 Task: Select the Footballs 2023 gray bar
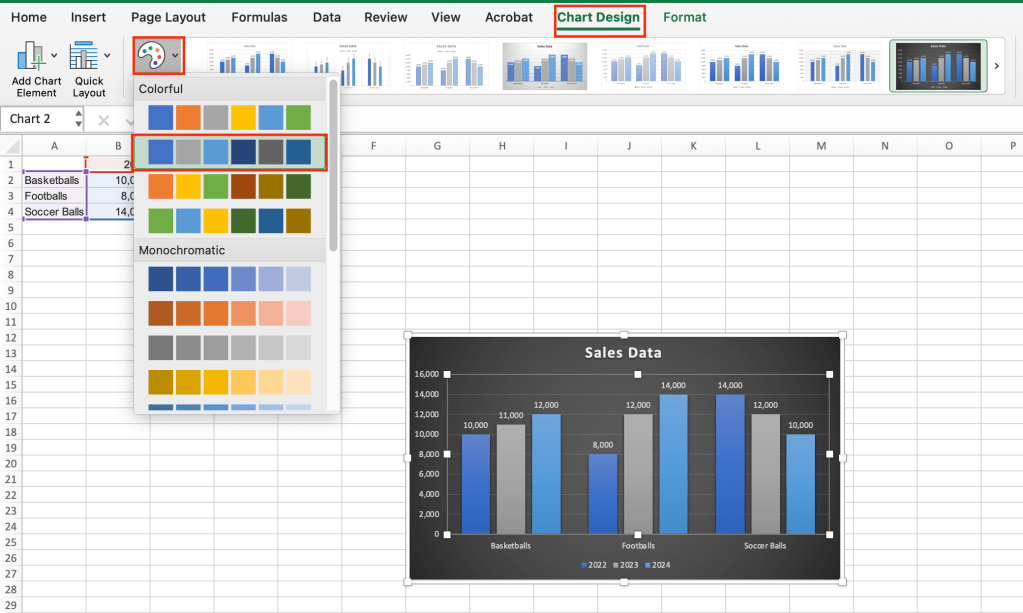tap(638, 474)
